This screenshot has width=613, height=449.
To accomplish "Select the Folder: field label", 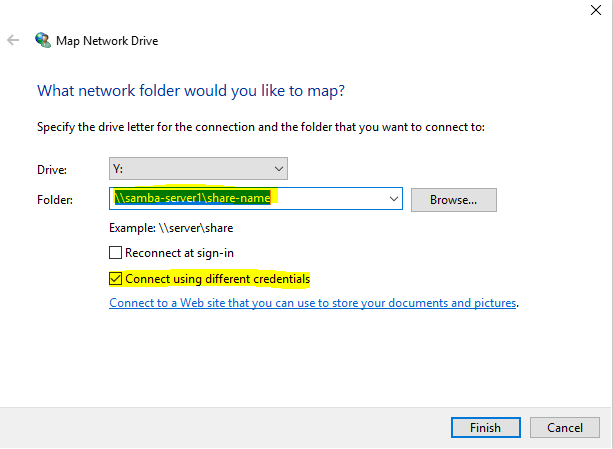I will (55, 200).
